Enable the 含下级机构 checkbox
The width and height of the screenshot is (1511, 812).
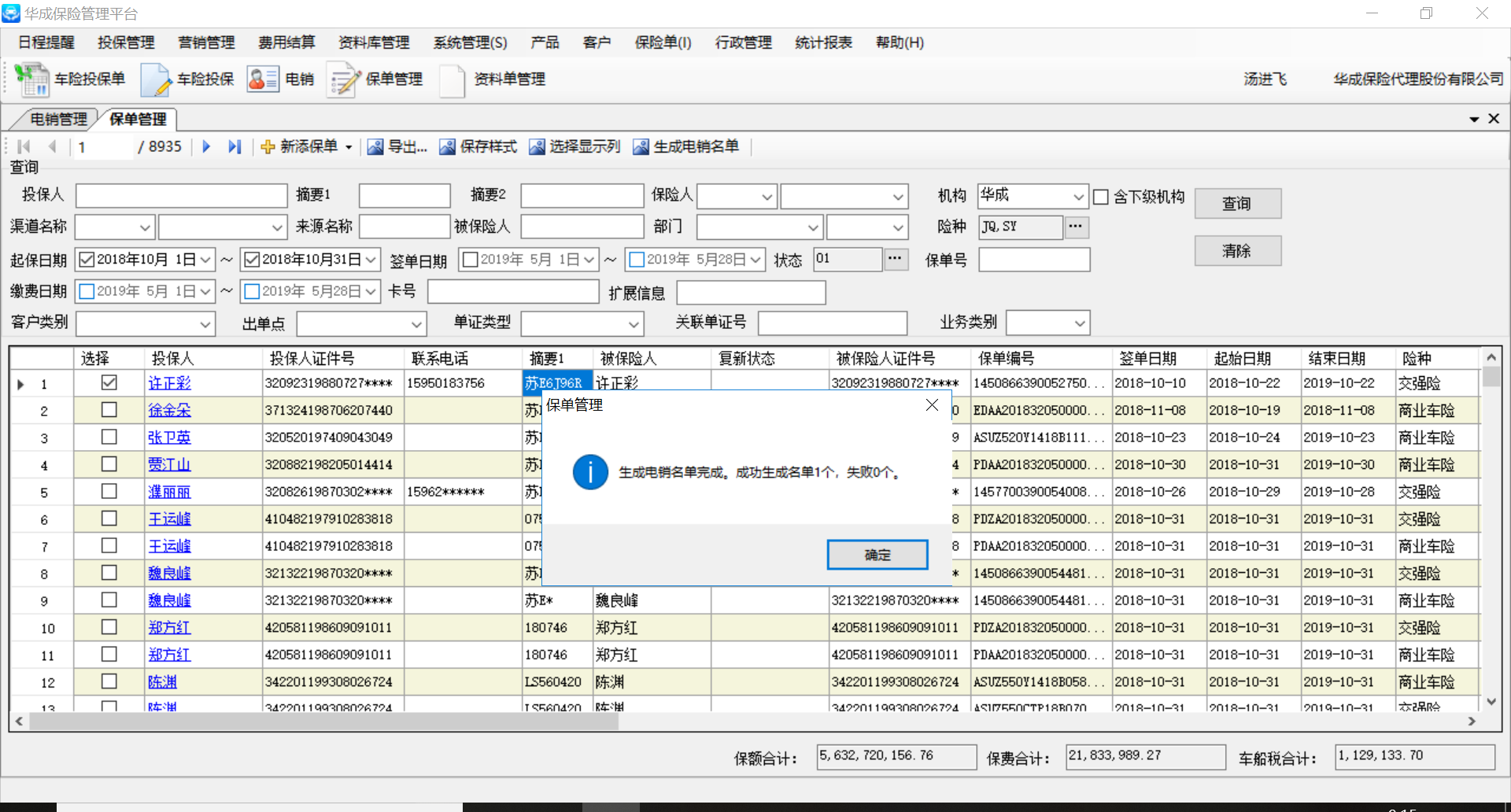(1101, 197)
